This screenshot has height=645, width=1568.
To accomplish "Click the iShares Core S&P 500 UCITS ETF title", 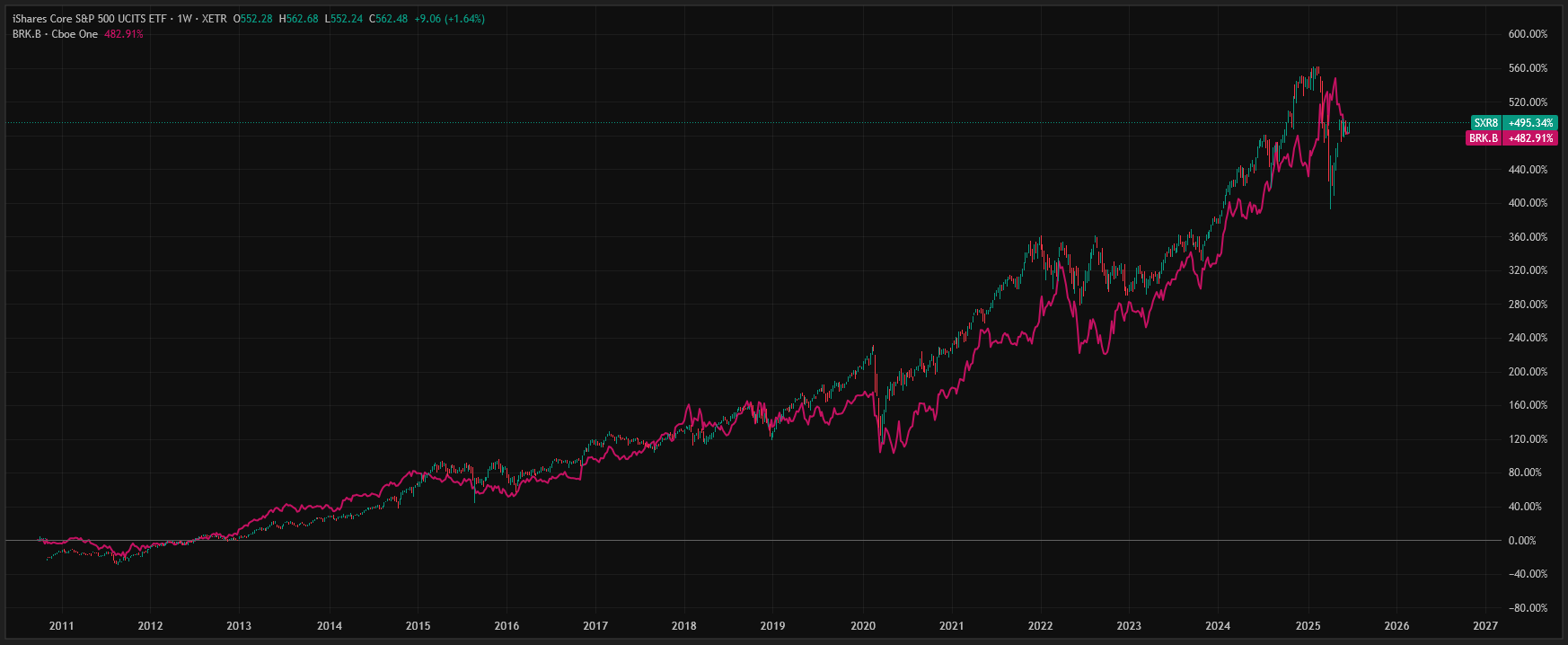I will 91,19.
